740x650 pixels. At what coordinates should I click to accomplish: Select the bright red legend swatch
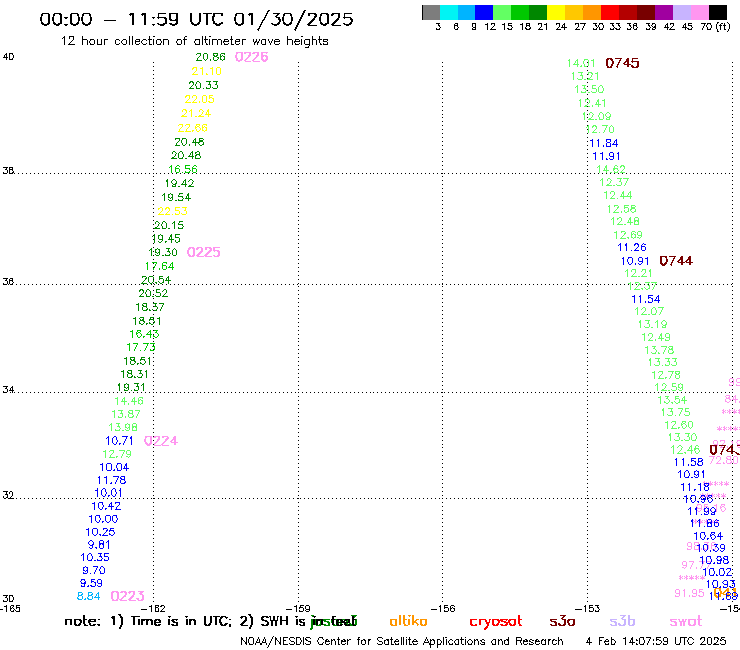(x=609, y=12)
